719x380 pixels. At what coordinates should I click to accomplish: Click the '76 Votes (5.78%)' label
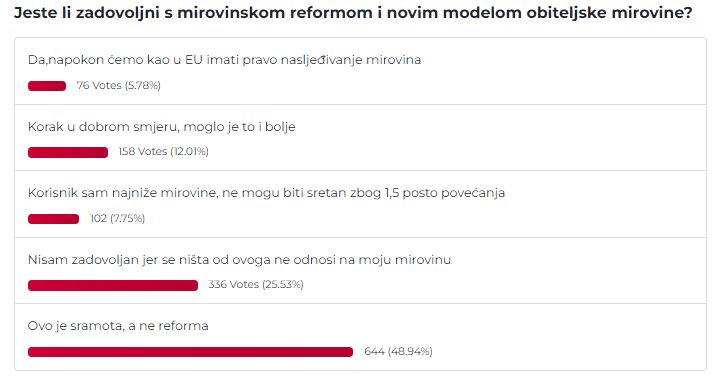tap(118, 86)
